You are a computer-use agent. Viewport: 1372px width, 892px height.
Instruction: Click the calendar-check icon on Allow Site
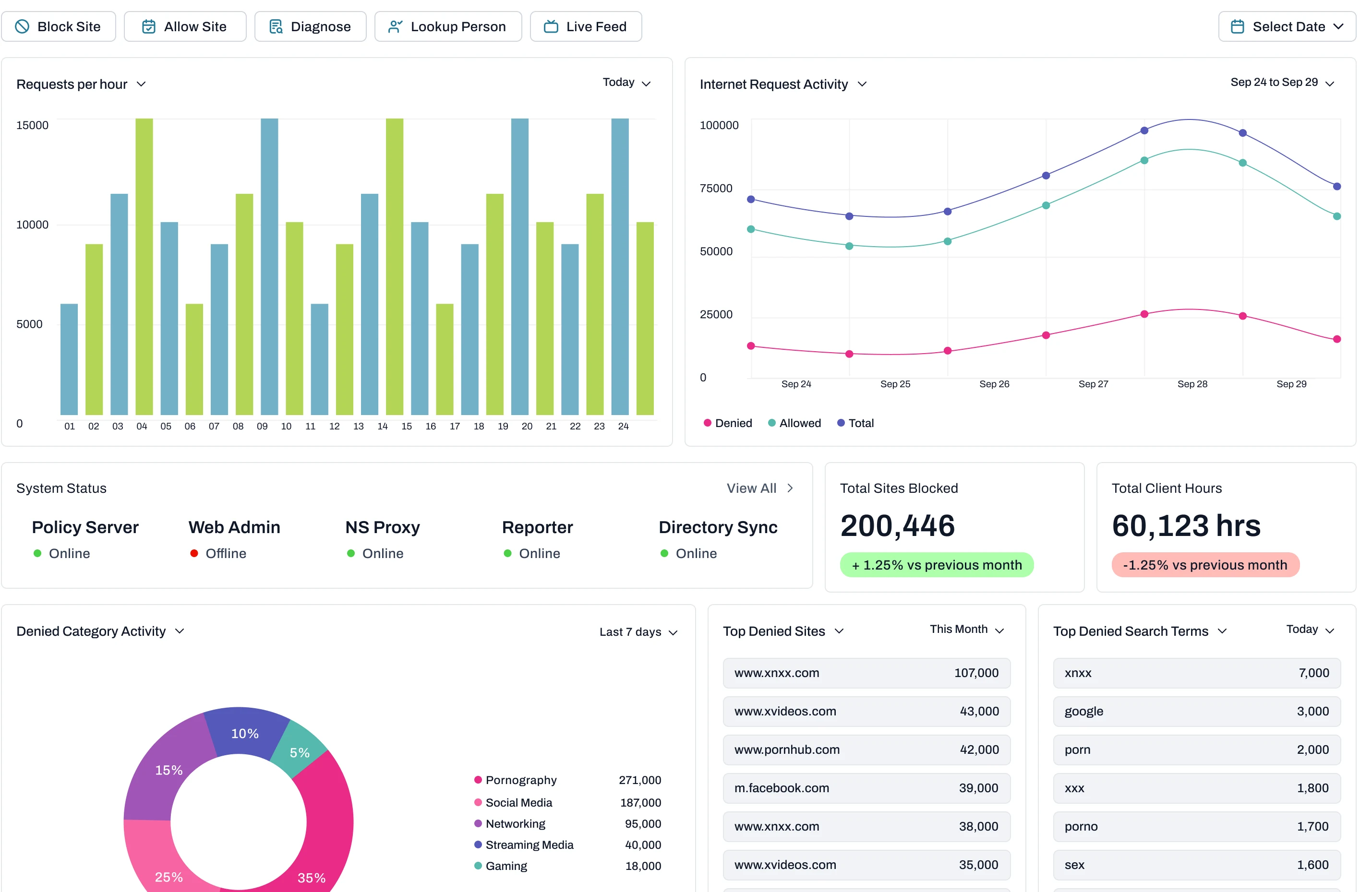149,26
